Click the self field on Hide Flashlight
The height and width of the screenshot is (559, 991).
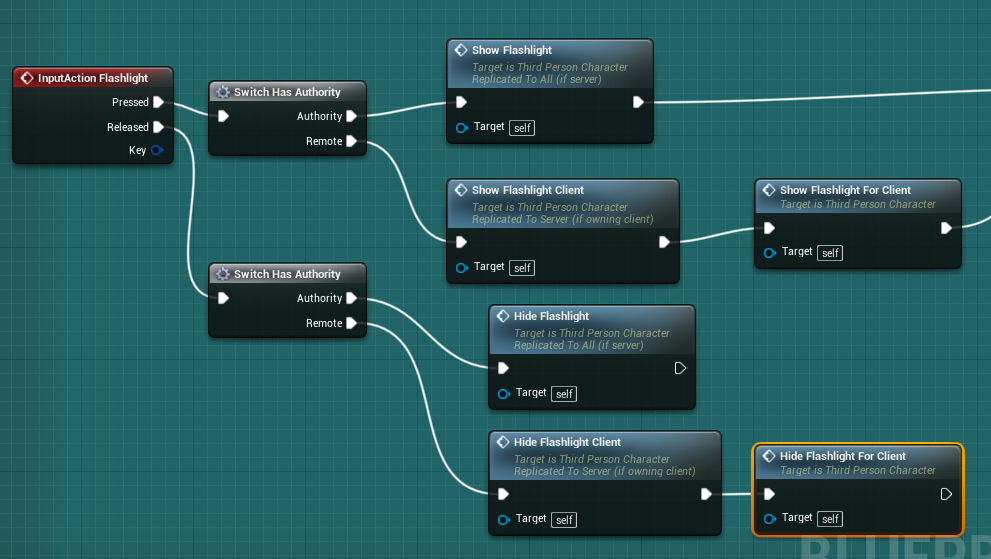pyautogui.click(x=564, y=395)
